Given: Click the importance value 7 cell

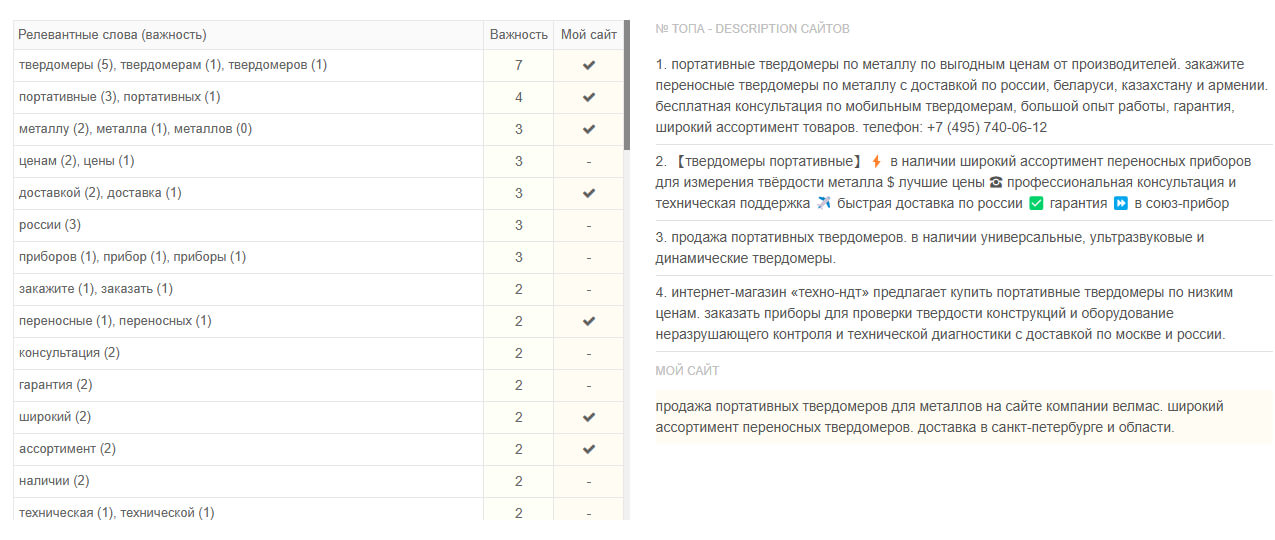Looking at the screenshot, I should tap(519, 65).
